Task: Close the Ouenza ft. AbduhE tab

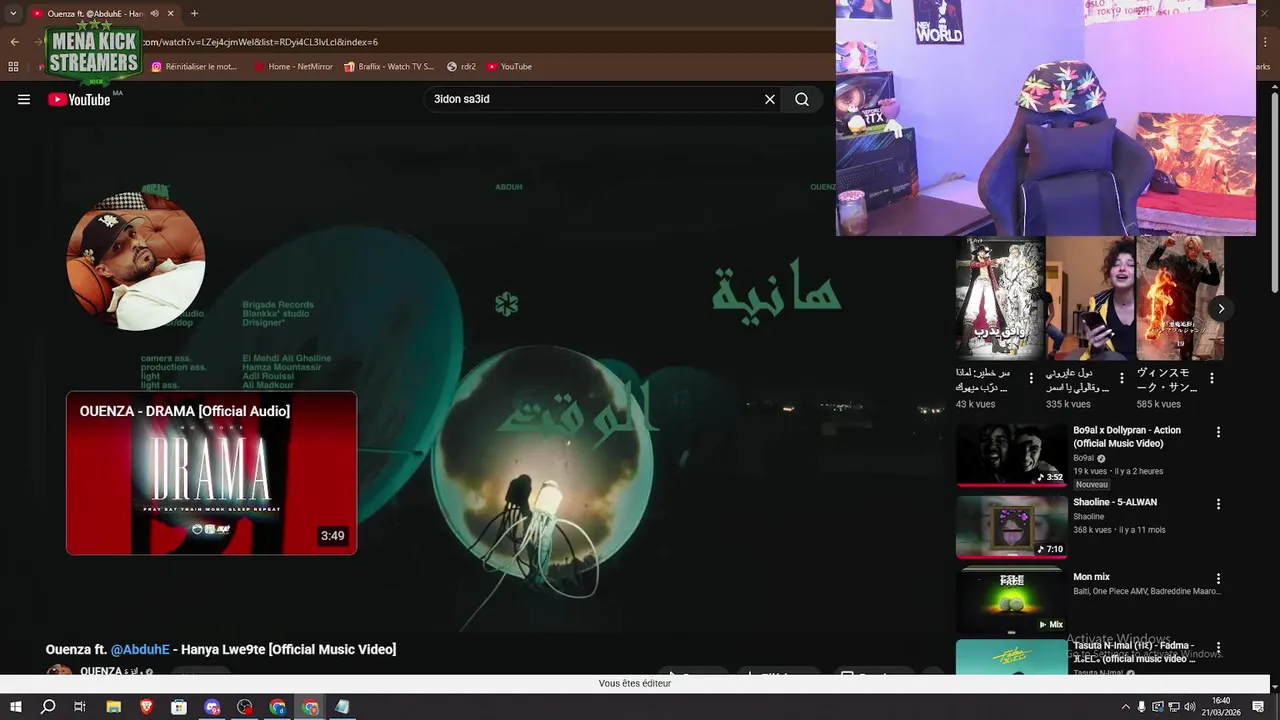Action: 171,13
